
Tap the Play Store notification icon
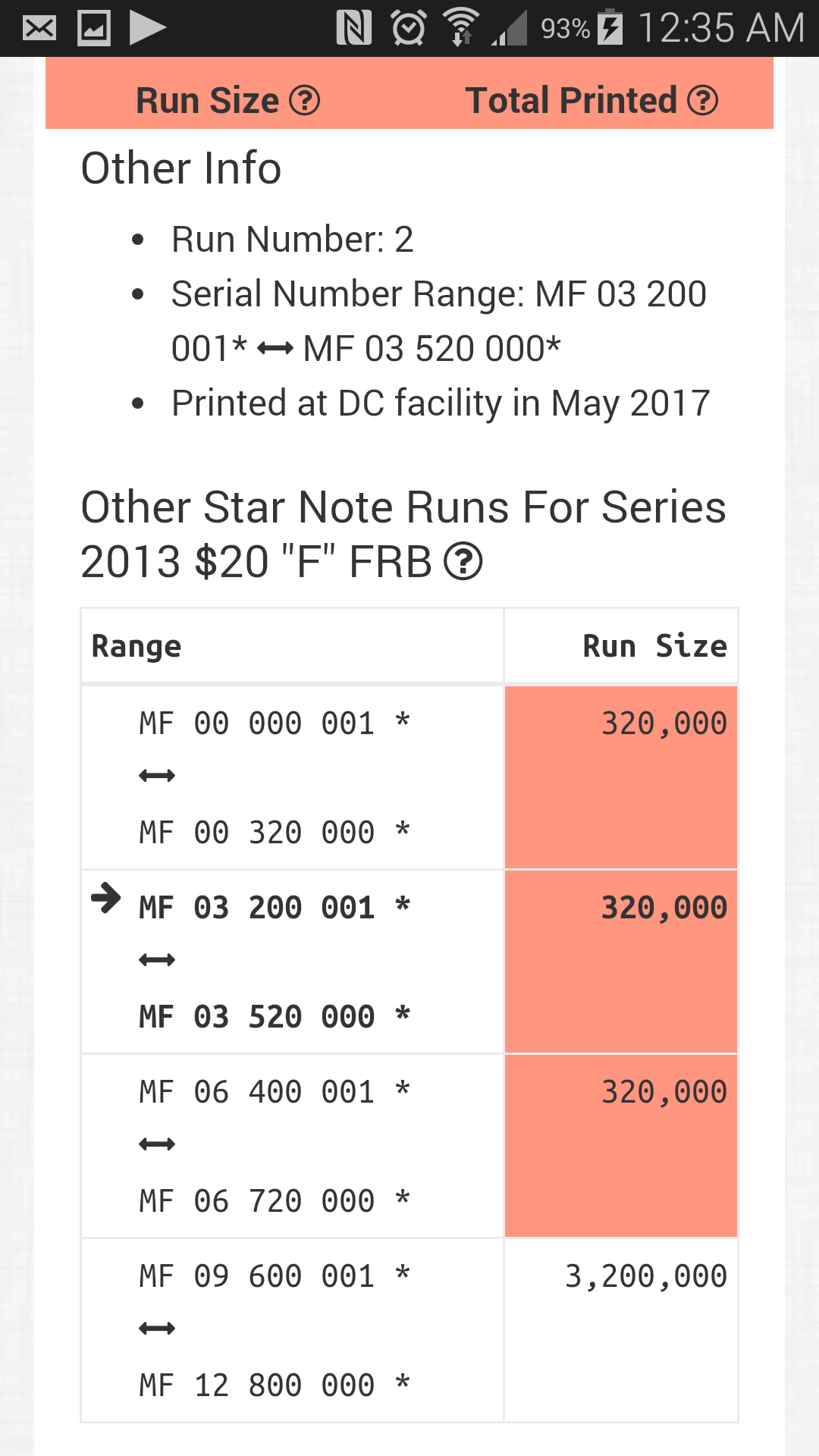point(148,29)
